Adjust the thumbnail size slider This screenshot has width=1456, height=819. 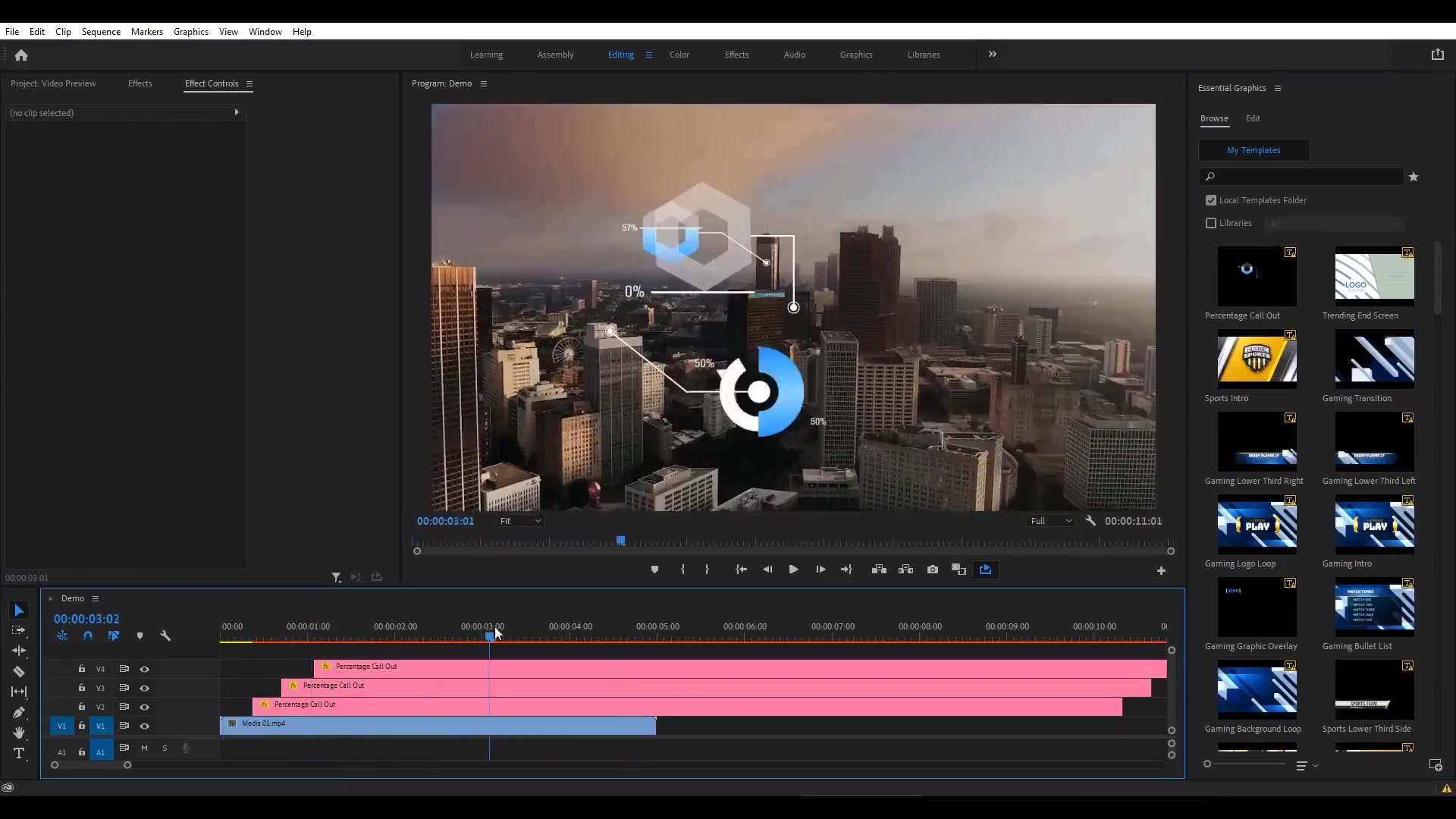(x=1207, y=764)
